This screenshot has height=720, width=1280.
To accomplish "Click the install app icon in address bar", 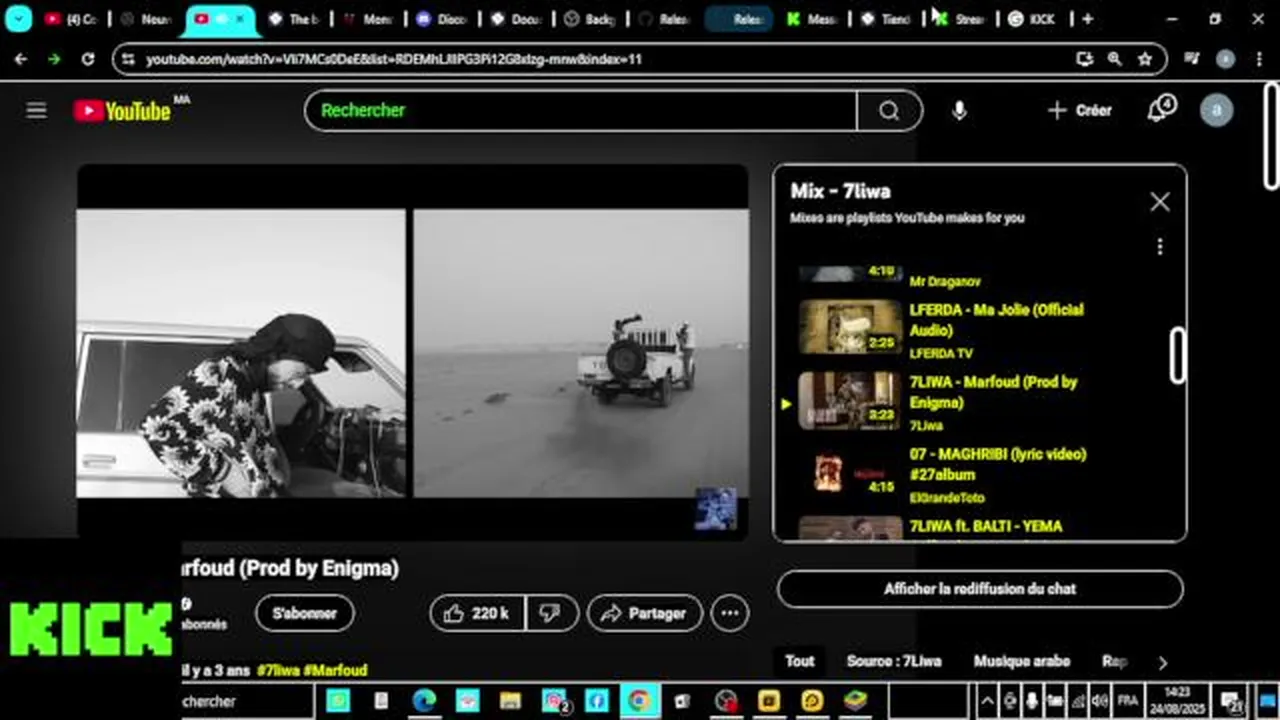I will point(1084,59).
